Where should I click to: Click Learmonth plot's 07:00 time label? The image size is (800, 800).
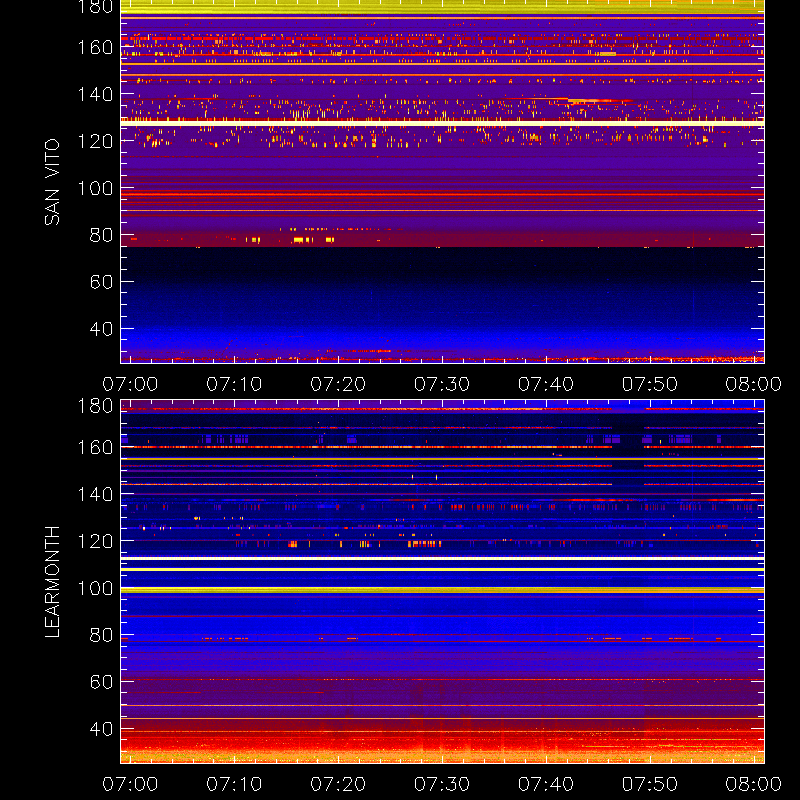coord(130,784)
